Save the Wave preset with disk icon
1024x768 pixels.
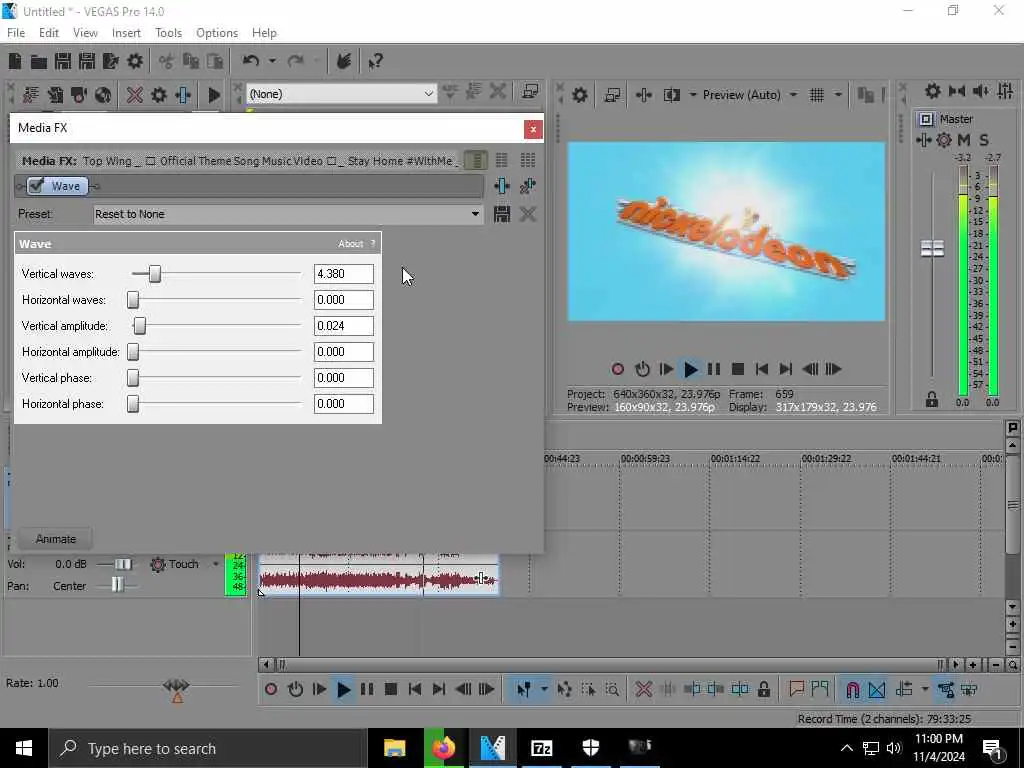(502, 214)
